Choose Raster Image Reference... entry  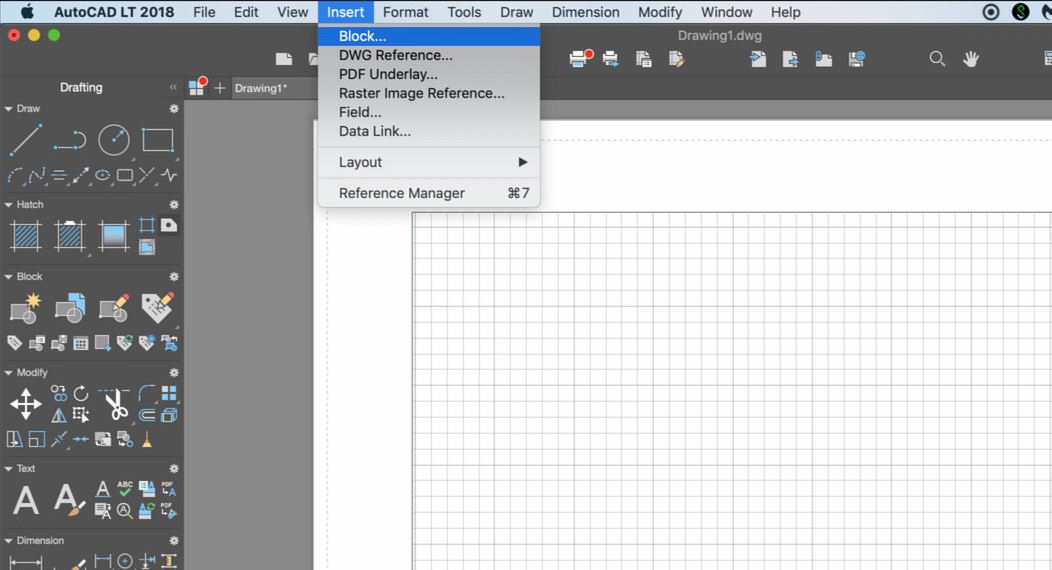pyautogui.click(x=429, y=93)
